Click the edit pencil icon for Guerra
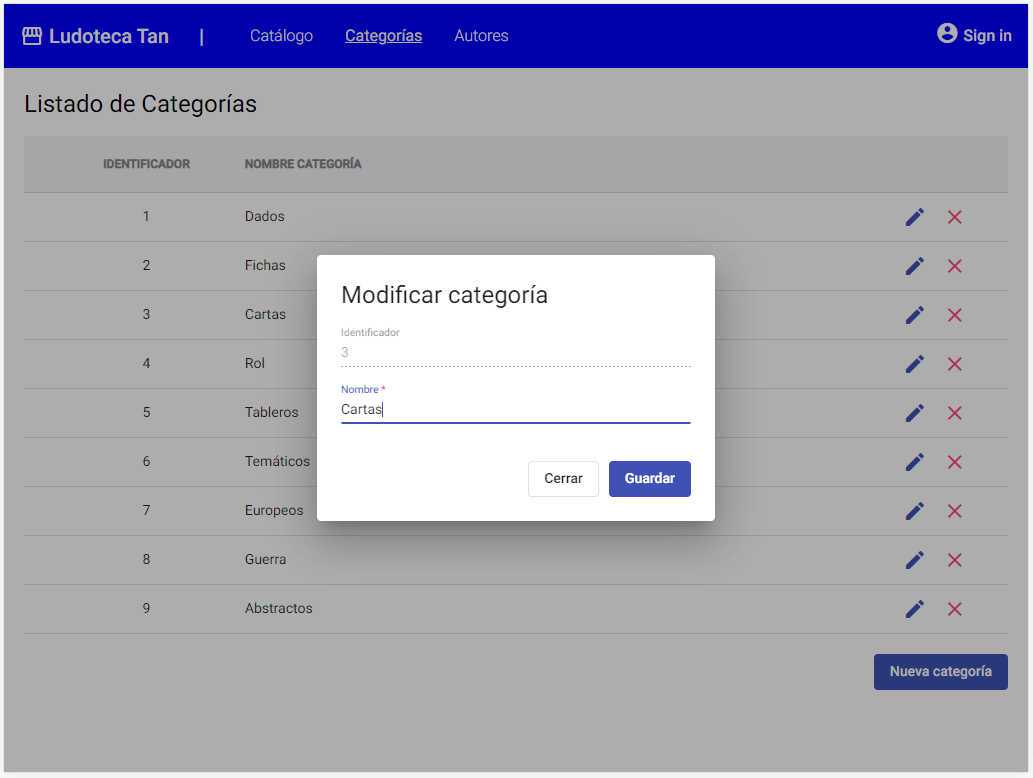 click(914, 560)
